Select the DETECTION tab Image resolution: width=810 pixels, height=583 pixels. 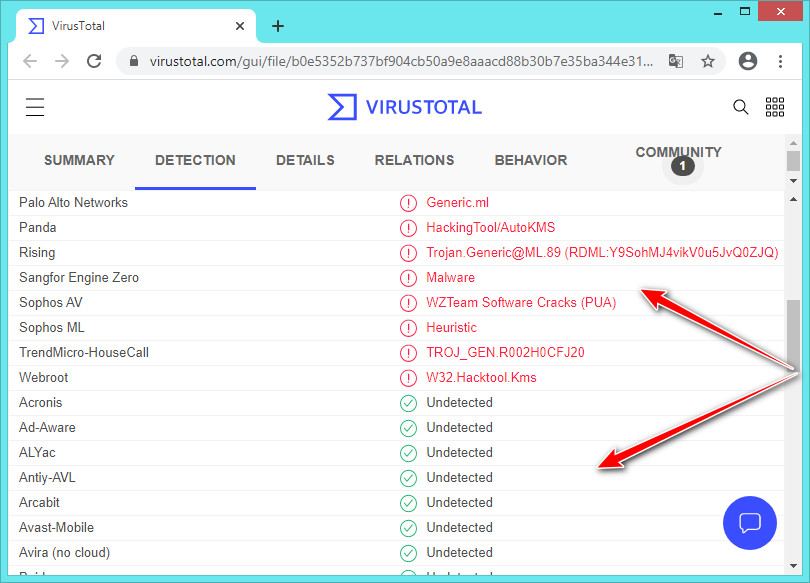pos(195,160)
